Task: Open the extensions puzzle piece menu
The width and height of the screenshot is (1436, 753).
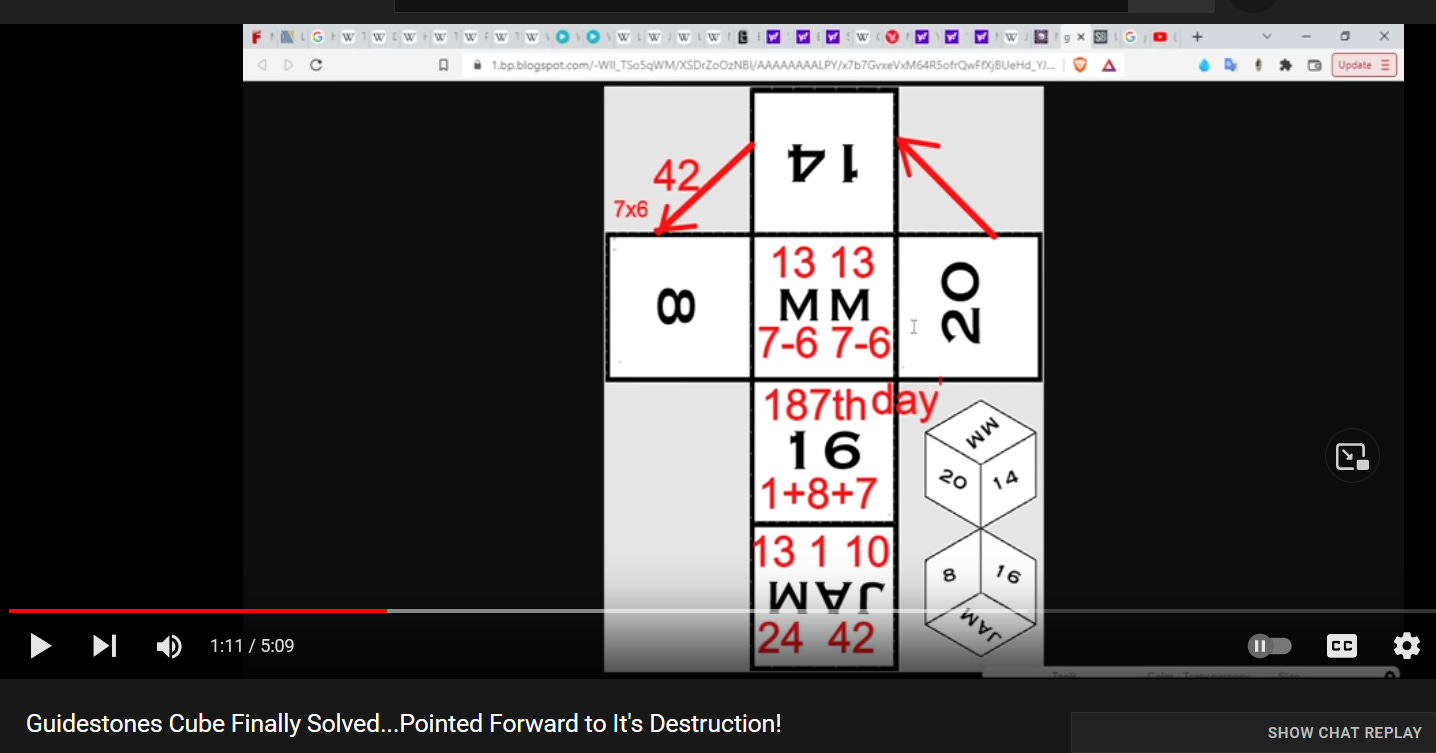Action: pos(1286,65)
